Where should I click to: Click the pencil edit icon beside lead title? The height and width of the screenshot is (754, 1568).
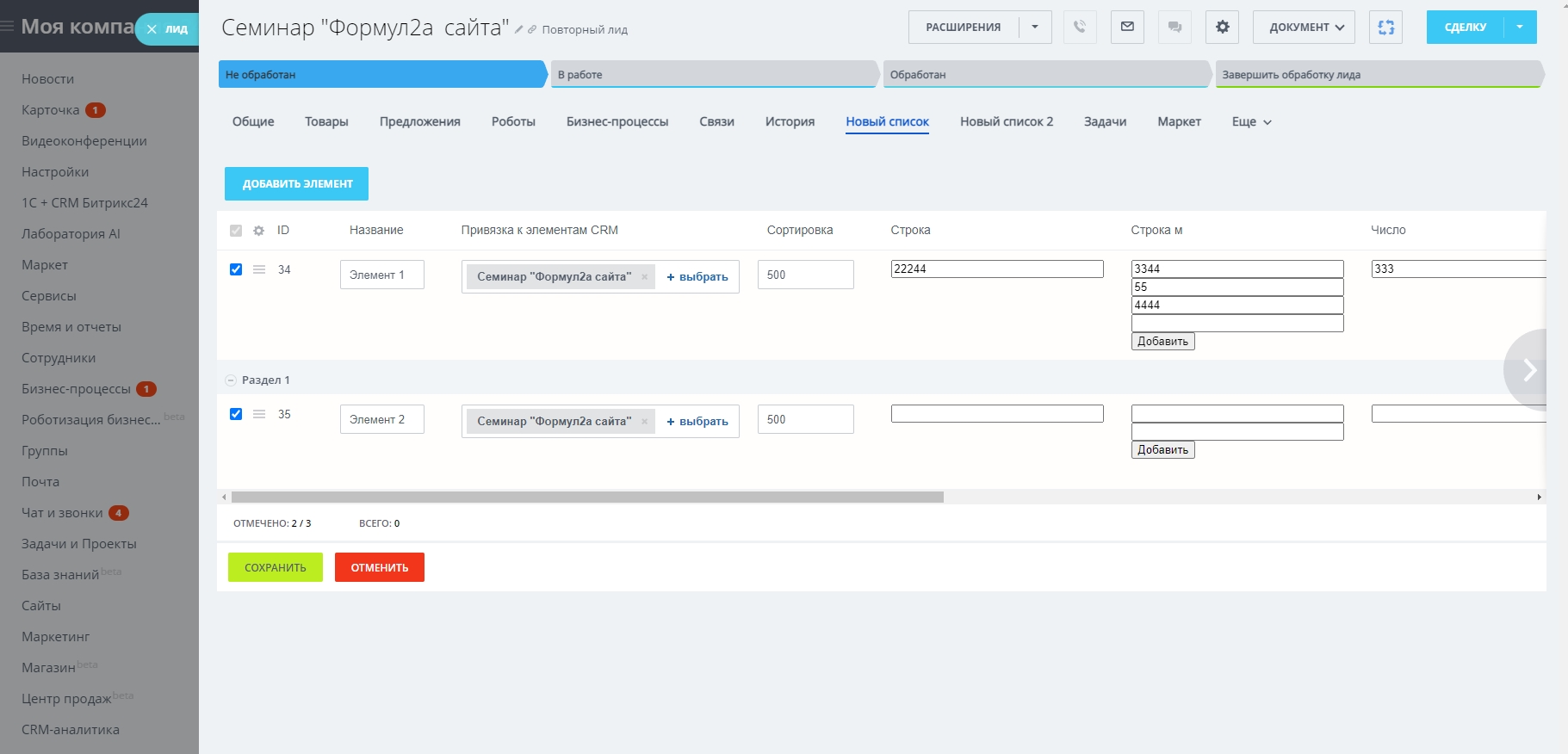click(519, 30)
